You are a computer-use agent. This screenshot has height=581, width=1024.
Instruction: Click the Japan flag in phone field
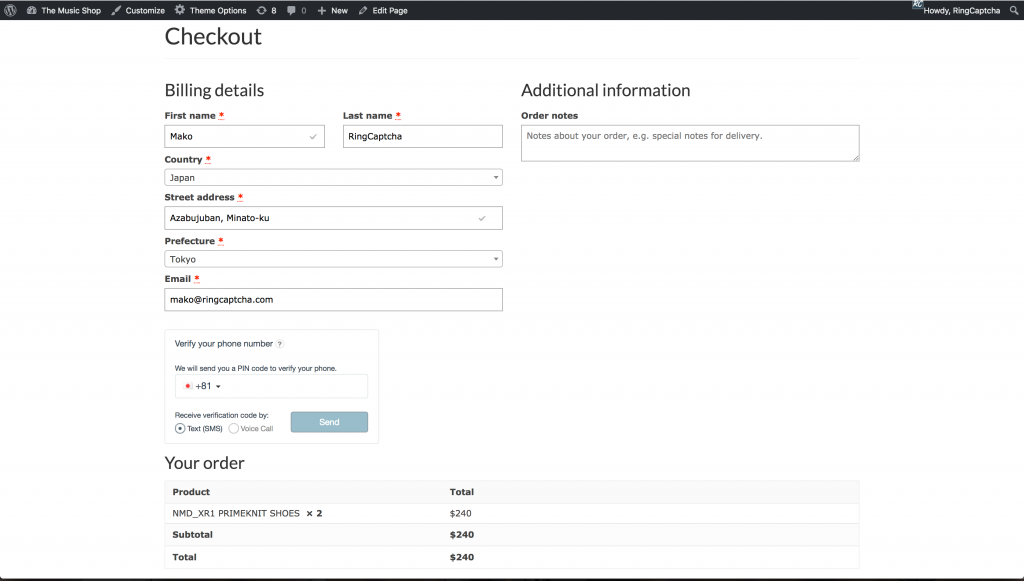tap(188, 386)
